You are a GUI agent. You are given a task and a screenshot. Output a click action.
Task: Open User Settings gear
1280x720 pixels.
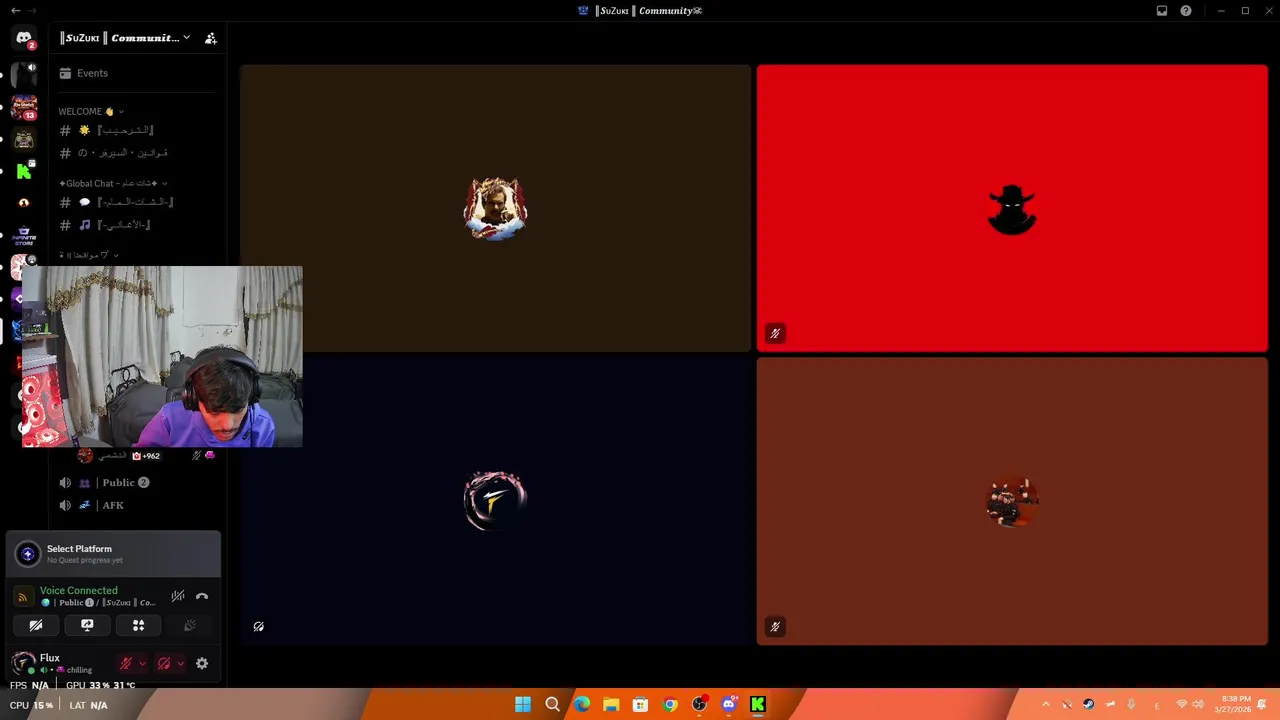click(x=202, y=663)
